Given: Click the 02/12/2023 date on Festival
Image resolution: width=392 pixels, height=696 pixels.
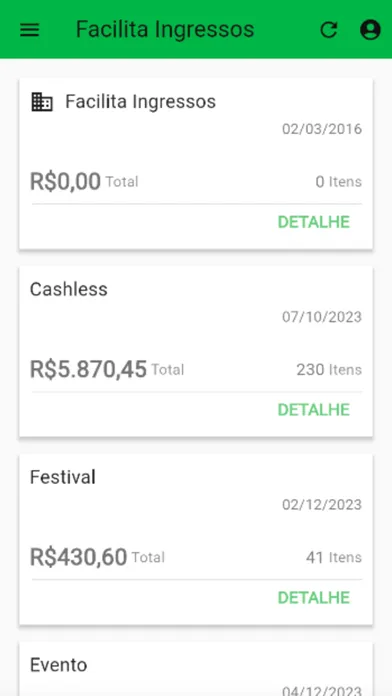Looking at the screenshot, I should (x=322, y=505).
